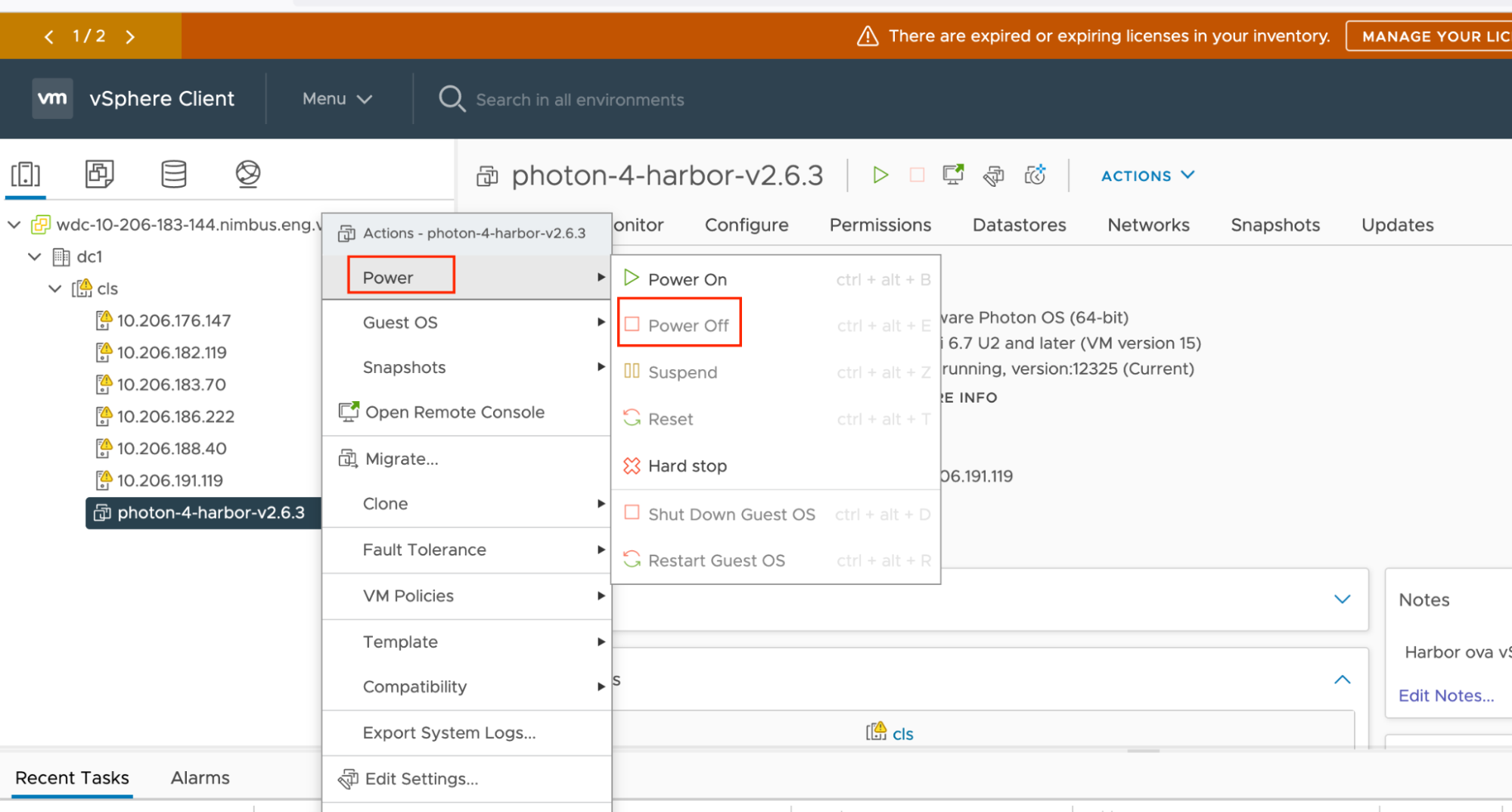Select Power Off in Power submenu
This screenshot has width=1512, height=812.
(776, 325)
